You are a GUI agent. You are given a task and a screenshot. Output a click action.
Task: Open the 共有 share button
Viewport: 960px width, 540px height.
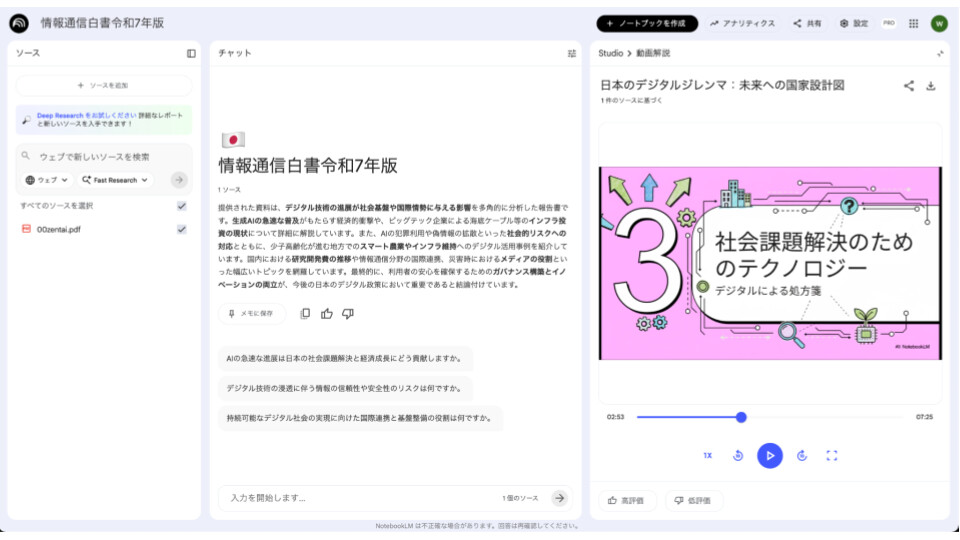tap(808, 23)
